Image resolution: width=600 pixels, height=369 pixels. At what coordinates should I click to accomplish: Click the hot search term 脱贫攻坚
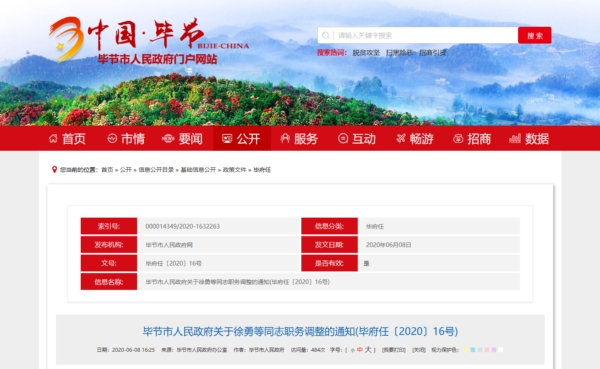[366, 53]
